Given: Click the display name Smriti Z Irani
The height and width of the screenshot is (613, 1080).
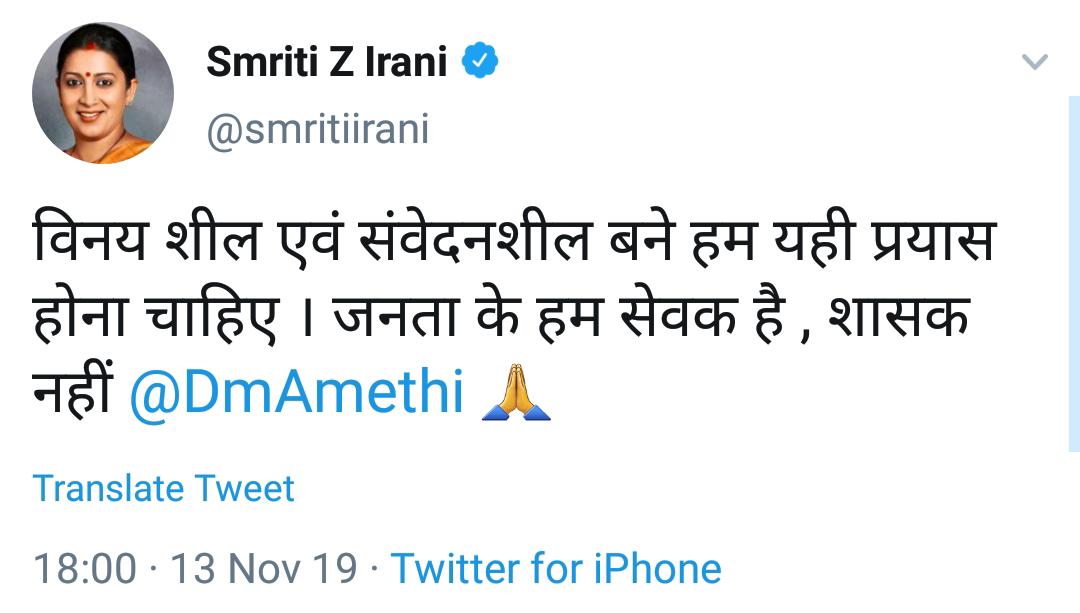Looking at the screenshot, I should [326, 63].
